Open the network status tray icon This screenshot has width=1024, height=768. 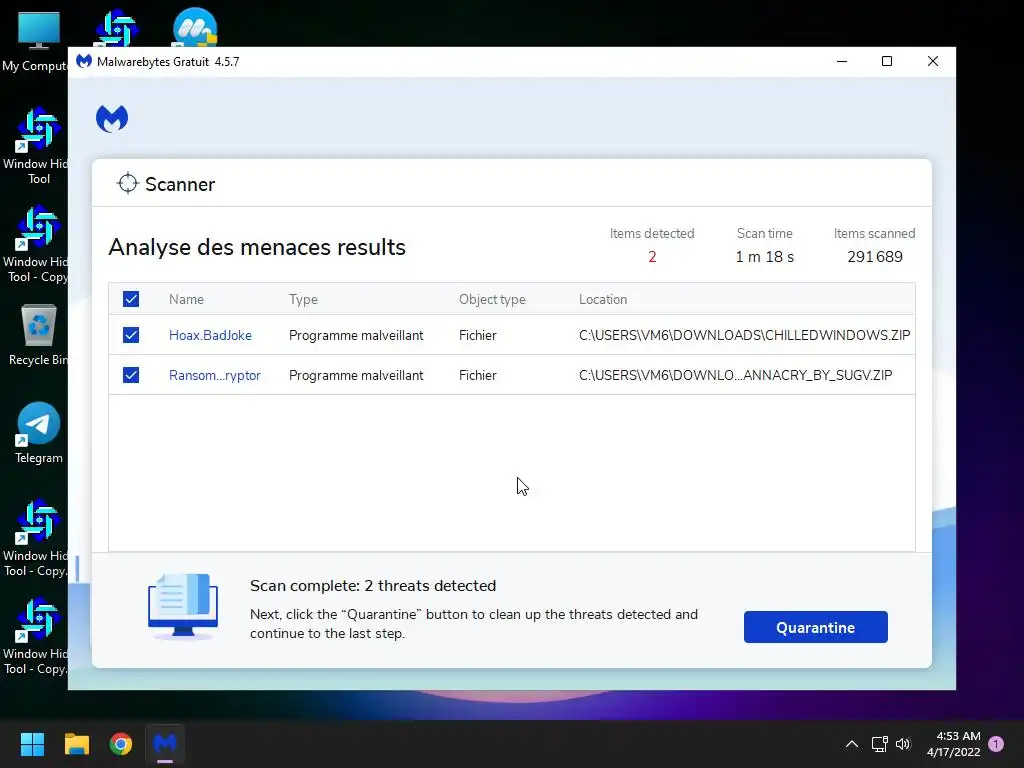[879, 744]
